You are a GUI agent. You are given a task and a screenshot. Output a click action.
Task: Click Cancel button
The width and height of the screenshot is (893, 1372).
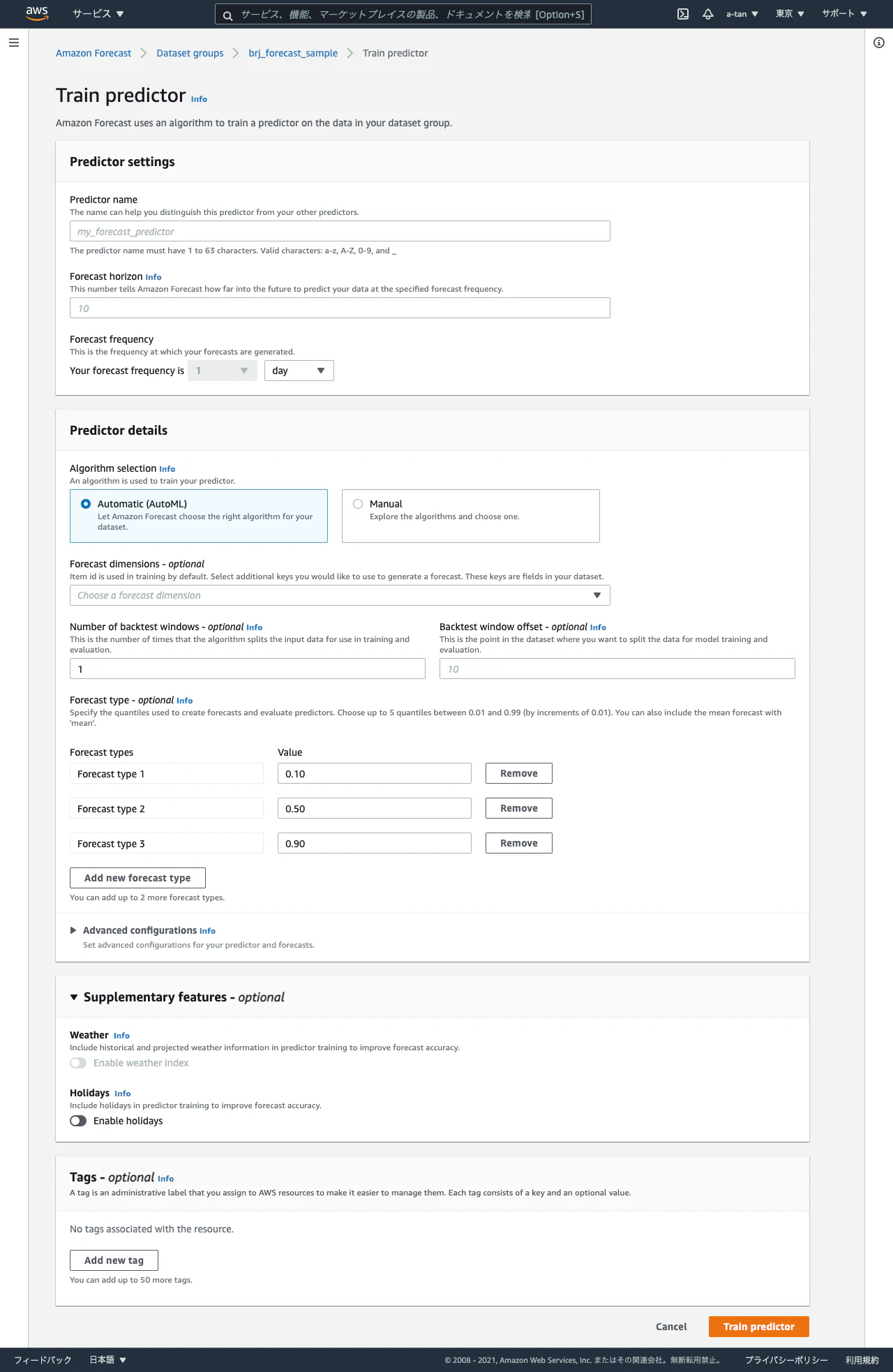671,1327
